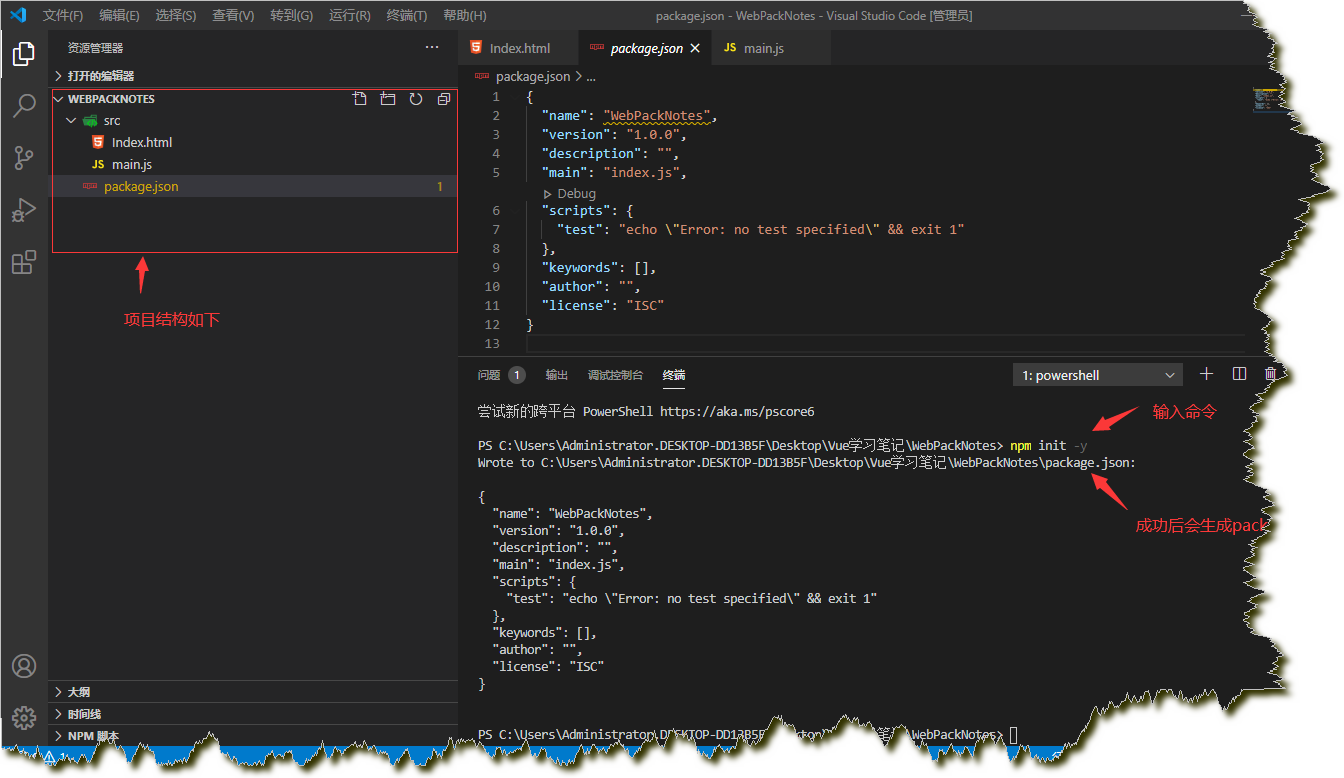Open the aka.ms/pscore6 link in terminal
This screenshot has height=778, width=1344.
(737, 411)
